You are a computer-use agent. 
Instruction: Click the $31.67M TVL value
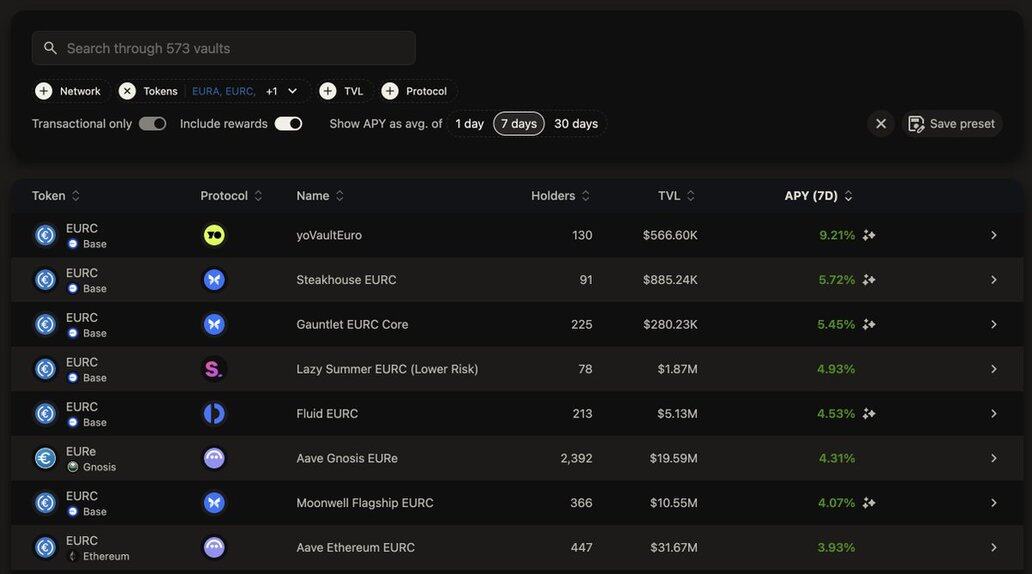(x=674, y=548)
